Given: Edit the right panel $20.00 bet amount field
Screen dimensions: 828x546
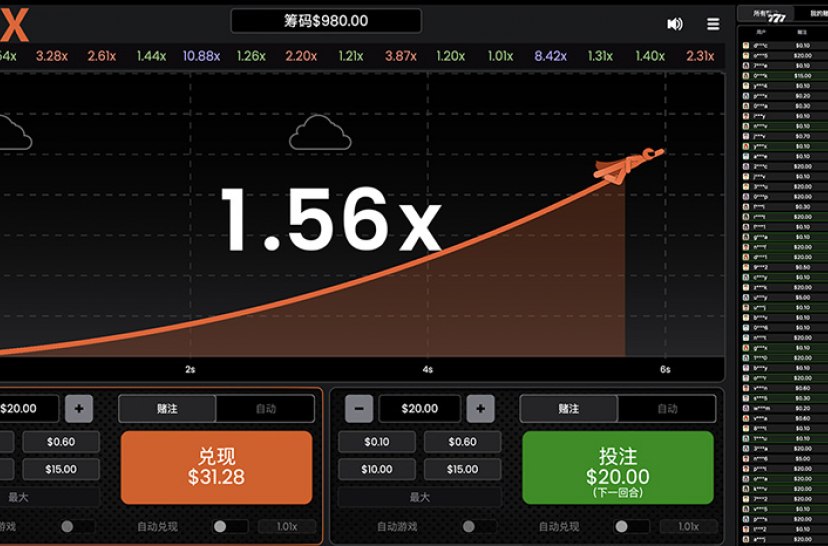Looking at the screenshot, I should (x=420, y=409).
